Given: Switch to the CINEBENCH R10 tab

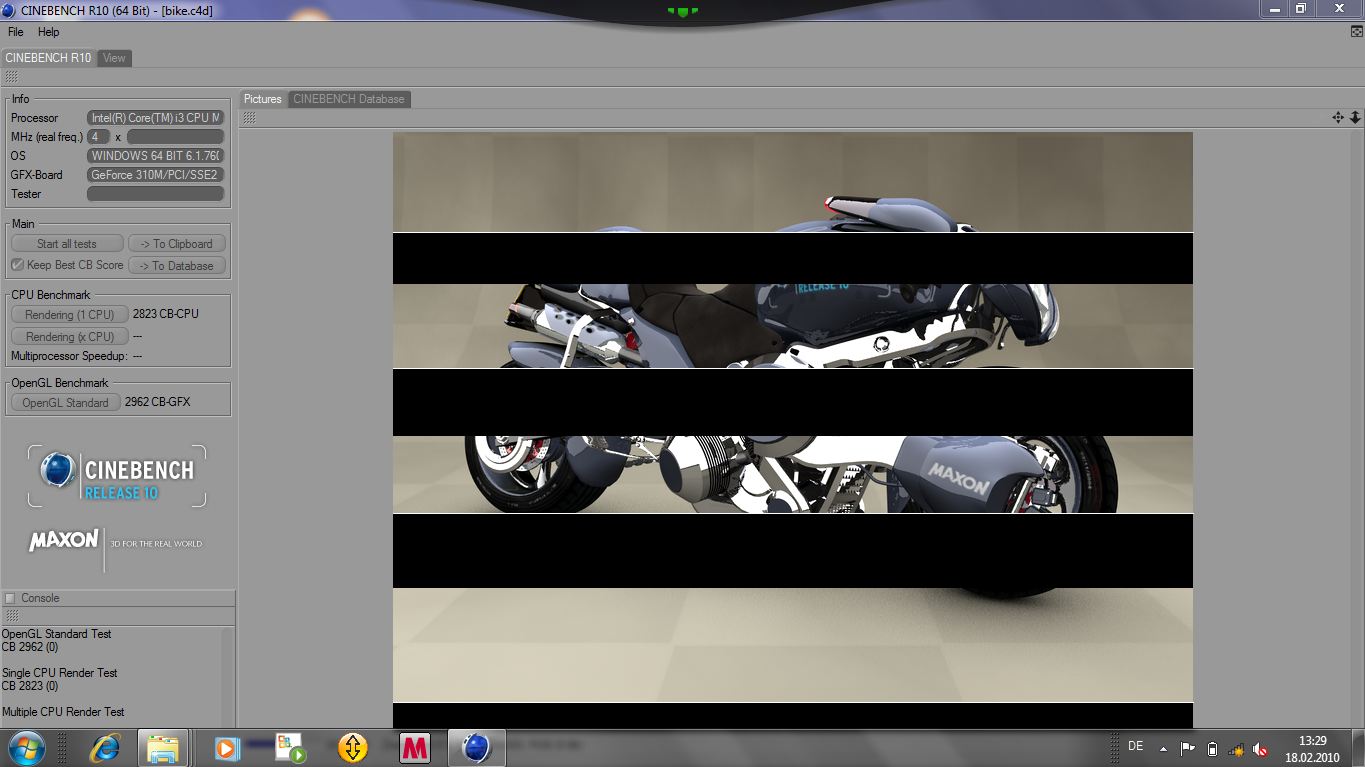Looking at the screenshot, I should [48, 58].
